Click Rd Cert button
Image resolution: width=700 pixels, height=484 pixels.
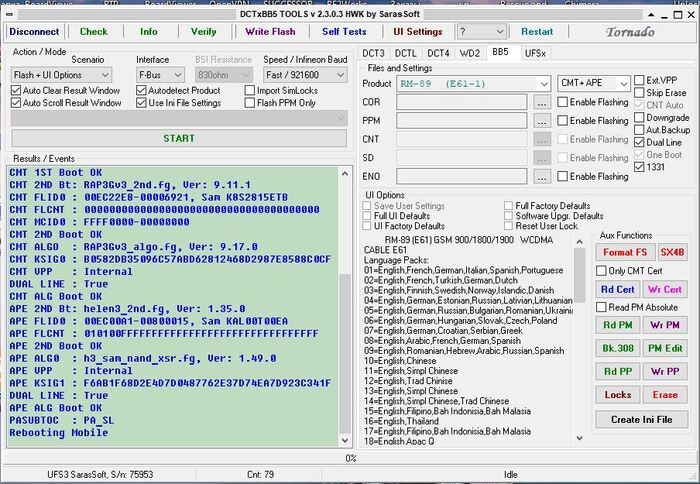[x=618, y=289]
